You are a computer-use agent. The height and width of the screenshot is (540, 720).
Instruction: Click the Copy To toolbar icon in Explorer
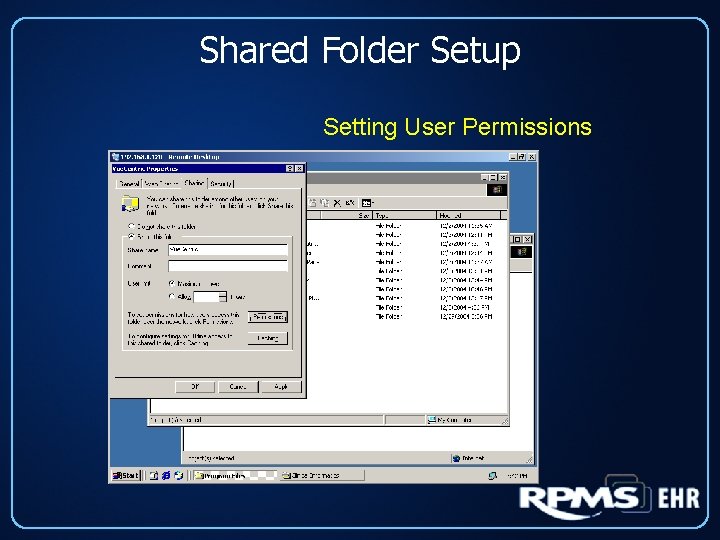pos(325,202)
